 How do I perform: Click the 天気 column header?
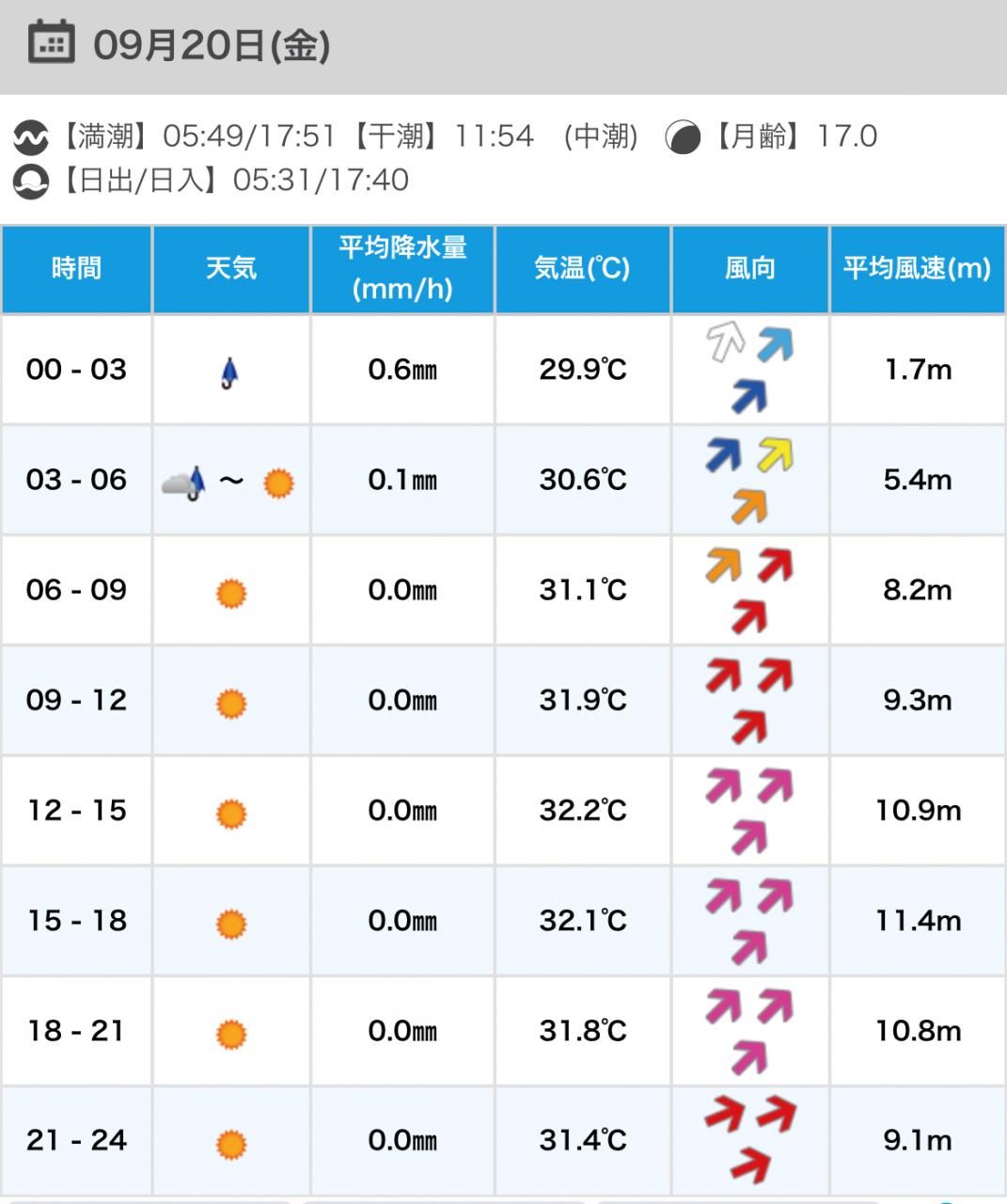tap(231, 269)
